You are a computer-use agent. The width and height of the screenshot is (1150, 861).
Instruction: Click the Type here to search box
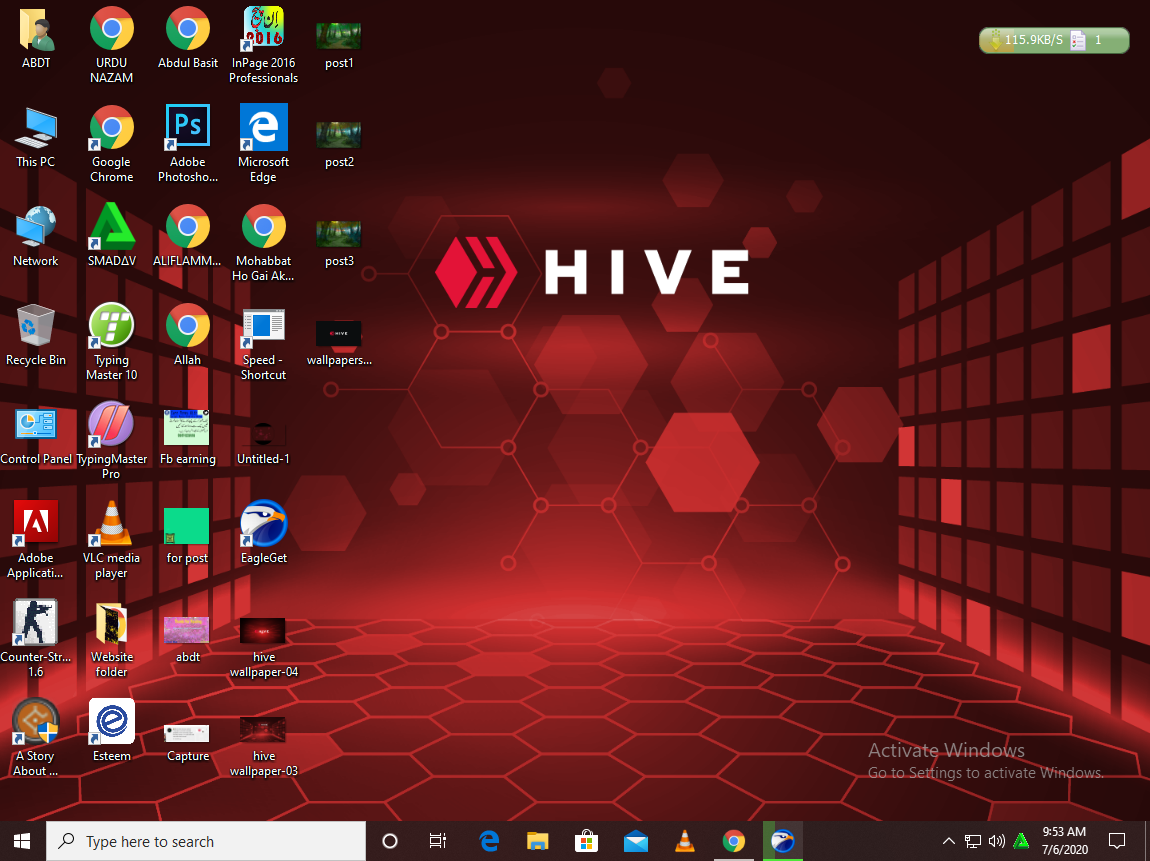(206, 841)
